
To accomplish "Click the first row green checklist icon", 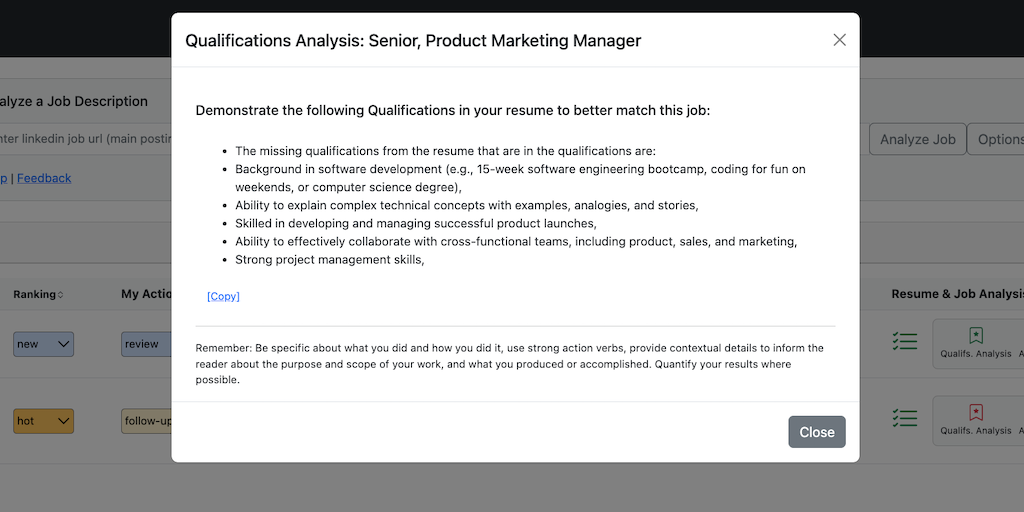I will click(905, 342).
